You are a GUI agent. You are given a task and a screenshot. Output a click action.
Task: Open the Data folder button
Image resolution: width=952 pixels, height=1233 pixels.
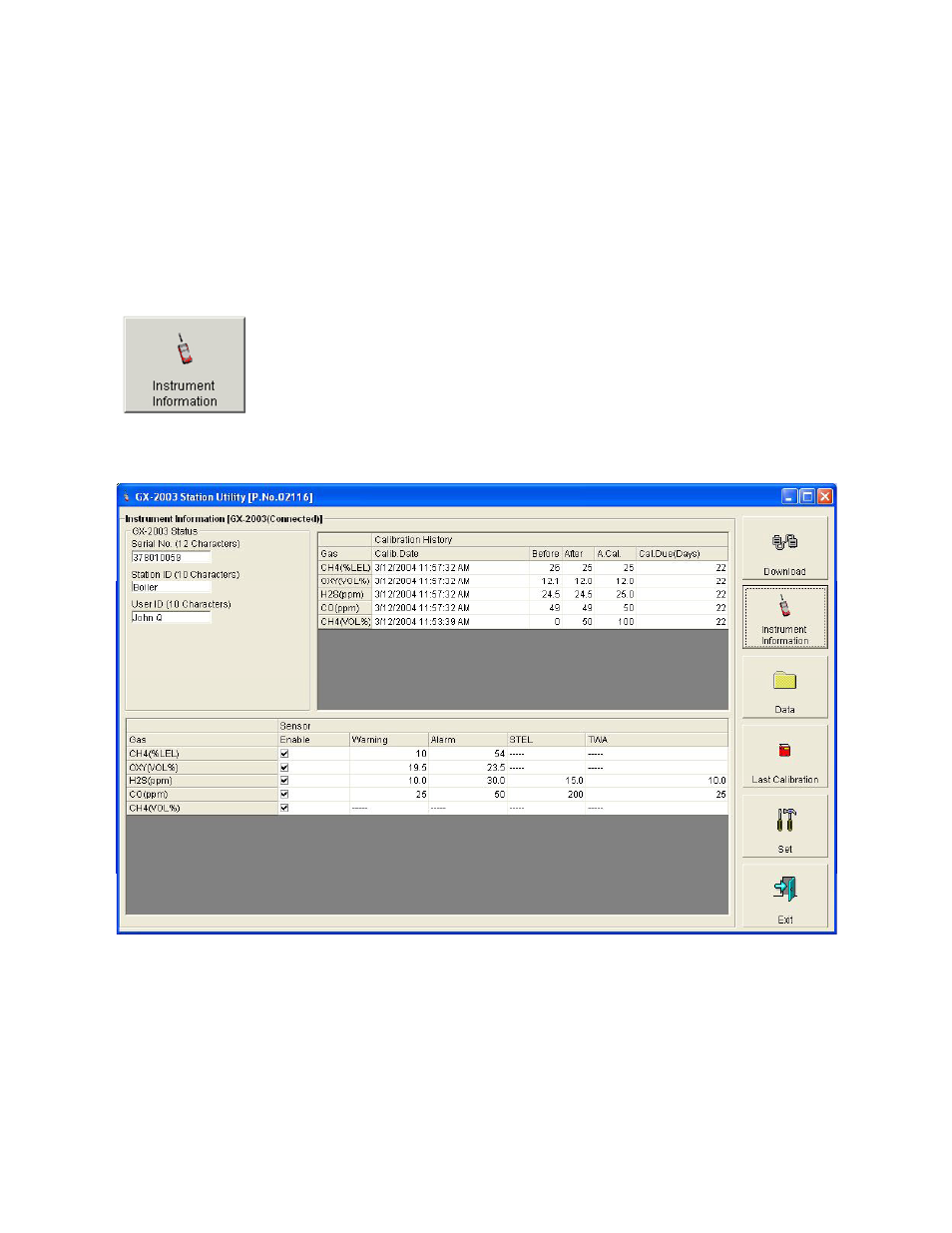tap(784, 687)
